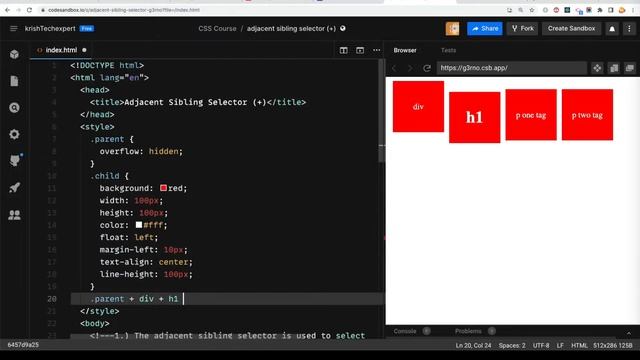This screenshot has width=640, height=360.
Task: Expand the bottom console panel chevron
Action: coord(629,333)
